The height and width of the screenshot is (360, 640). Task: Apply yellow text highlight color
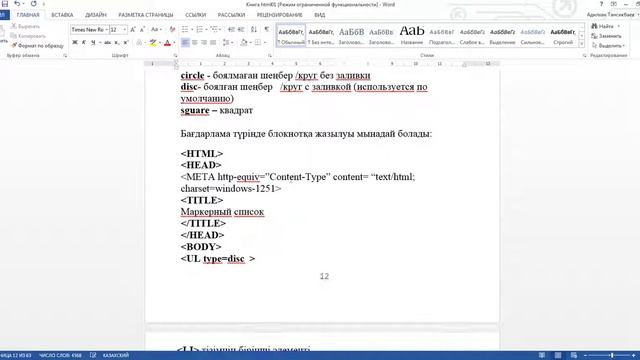[153, 42]
